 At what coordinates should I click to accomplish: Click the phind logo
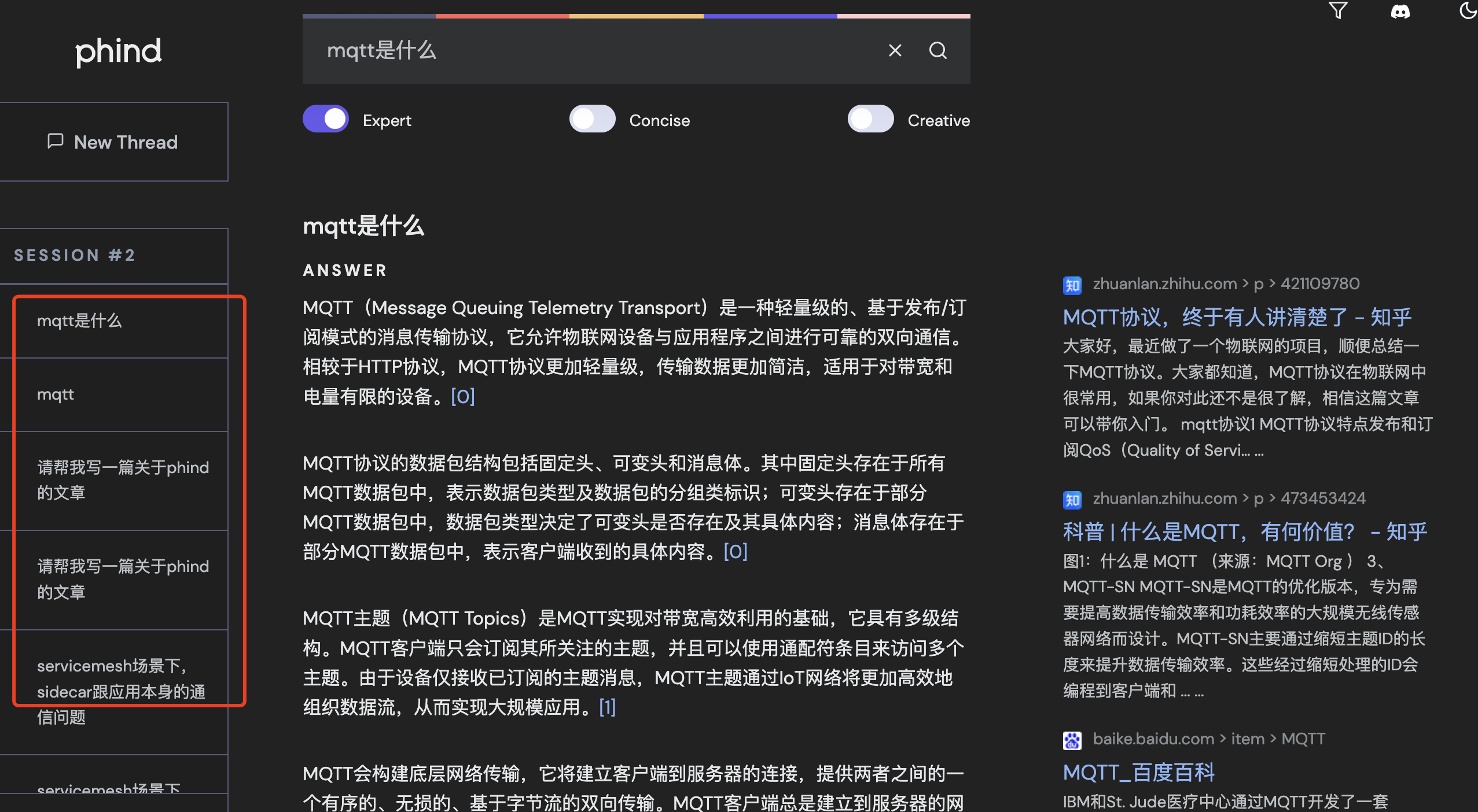point(119,52)
